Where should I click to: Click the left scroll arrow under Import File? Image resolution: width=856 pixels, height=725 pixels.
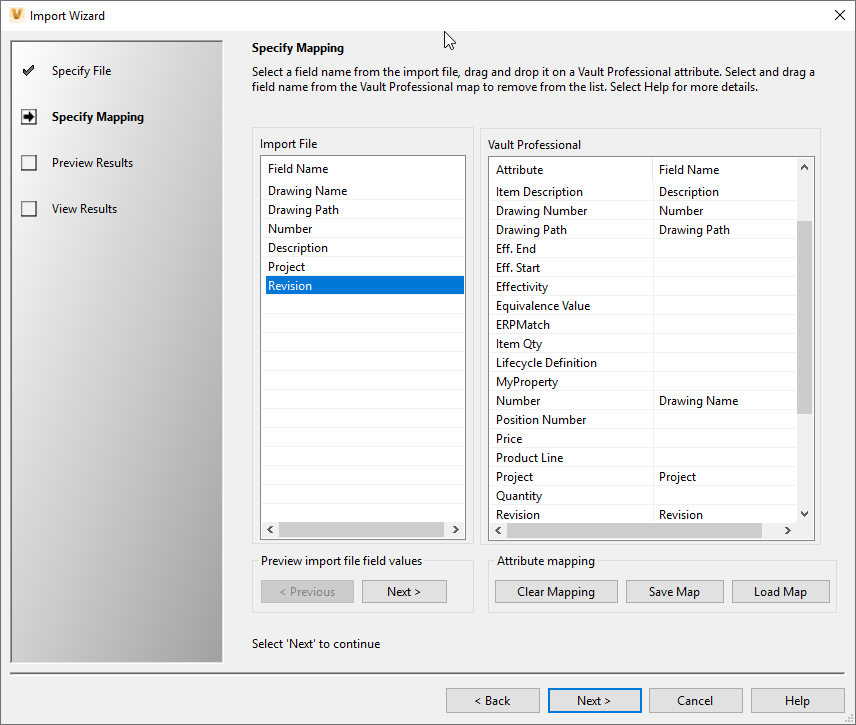point(269,529)
